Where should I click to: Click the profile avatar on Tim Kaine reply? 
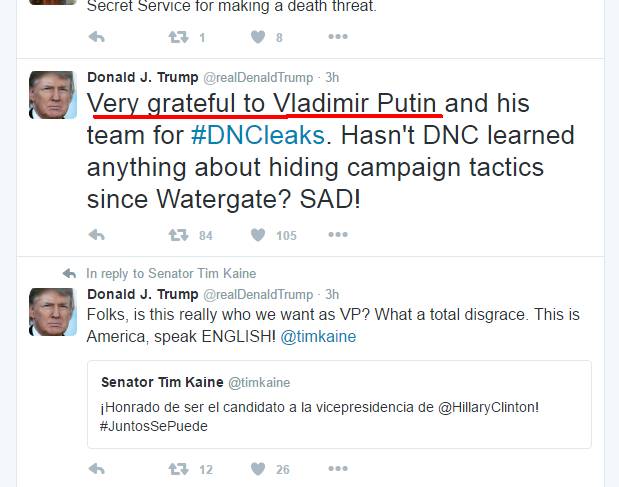point(53,311)
